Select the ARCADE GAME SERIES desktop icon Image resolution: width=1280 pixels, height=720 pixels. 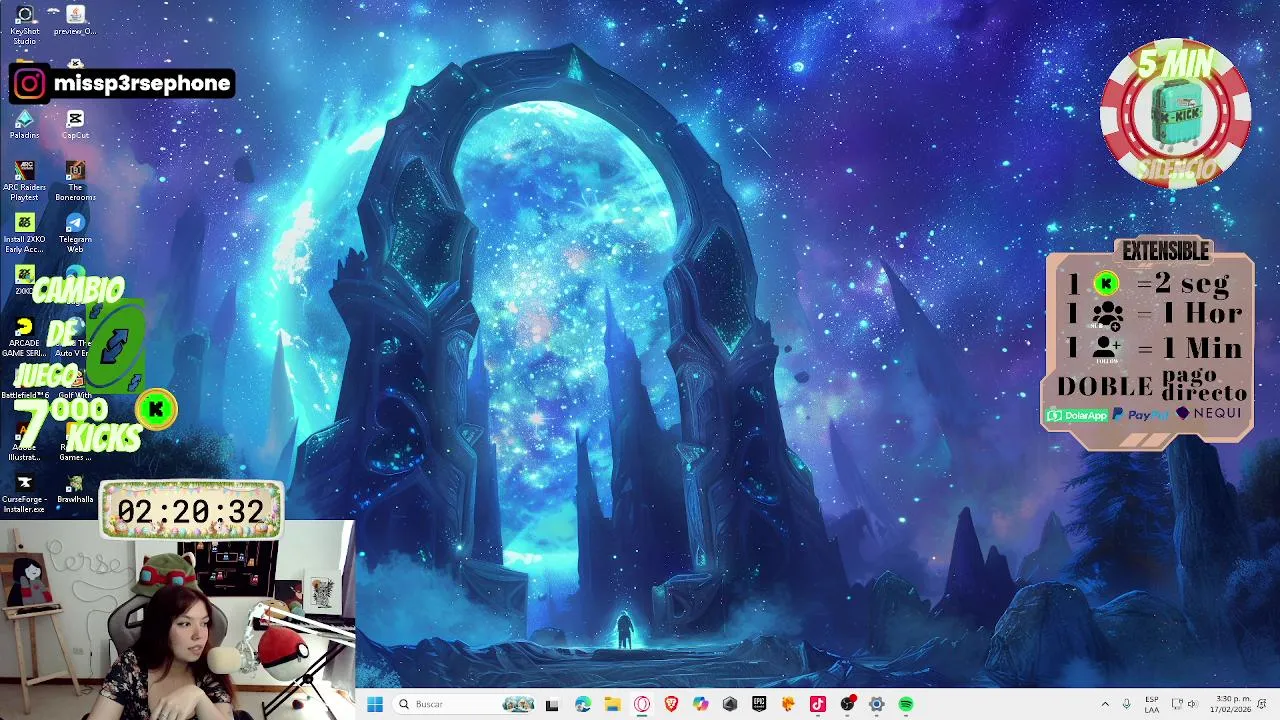coord(25,337)
